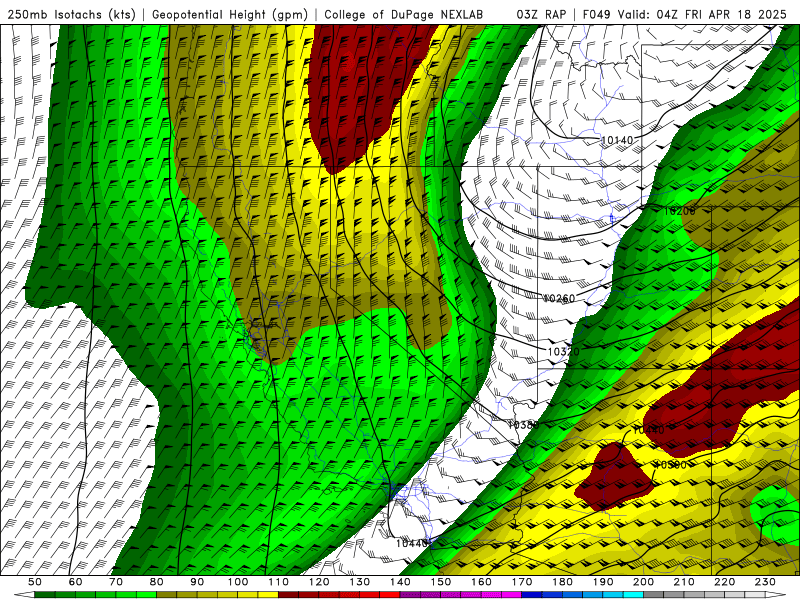Choose the 120 value on the legend

[x=319, y=582]
